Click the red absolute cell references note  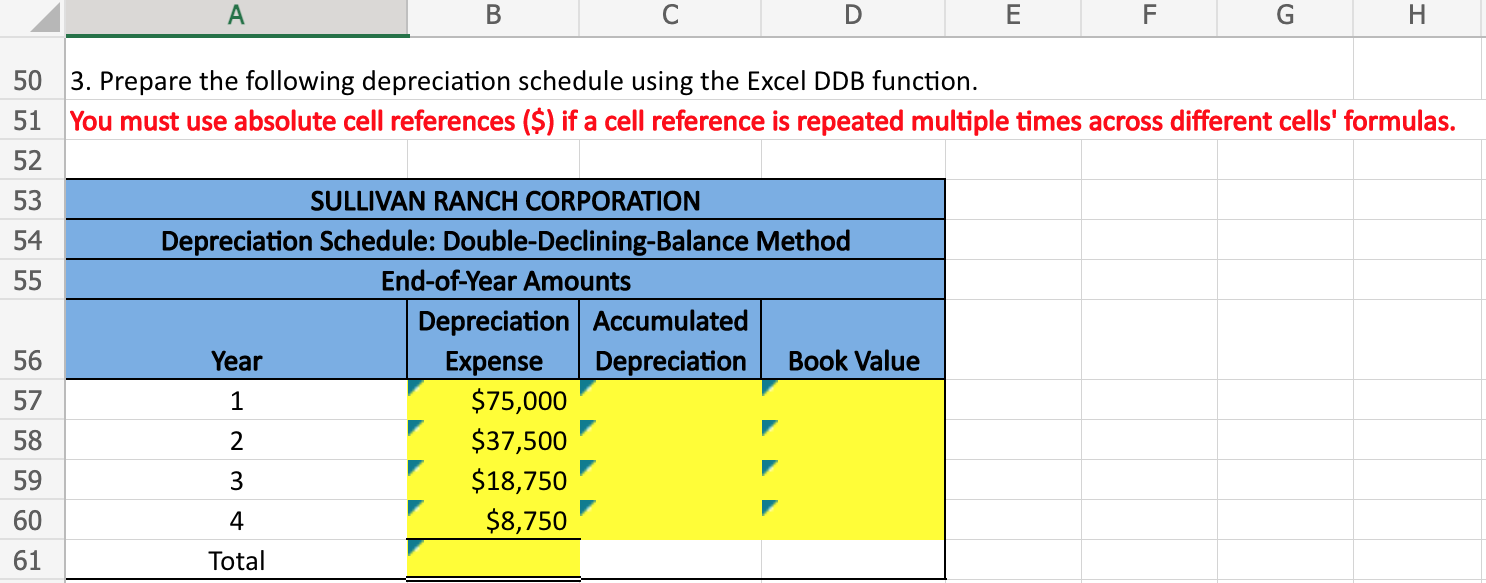(x=763, y=121)
